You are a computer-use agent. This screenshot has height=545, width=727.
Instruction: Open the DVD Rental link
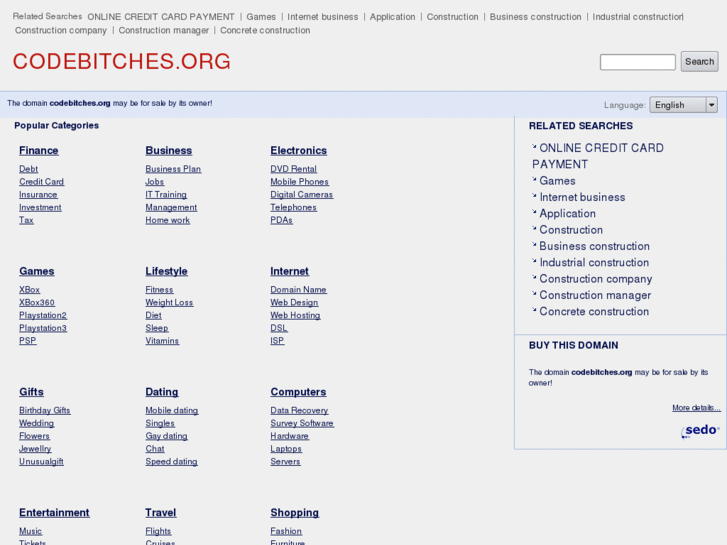pos(293,169)
